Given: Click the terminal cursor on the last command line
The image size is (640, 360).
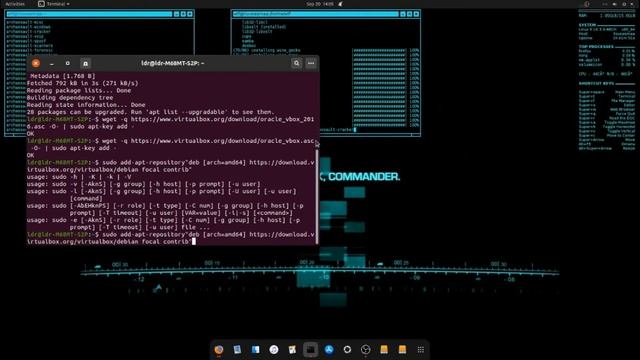Looking at the screenshot, I should coord(194,241).
